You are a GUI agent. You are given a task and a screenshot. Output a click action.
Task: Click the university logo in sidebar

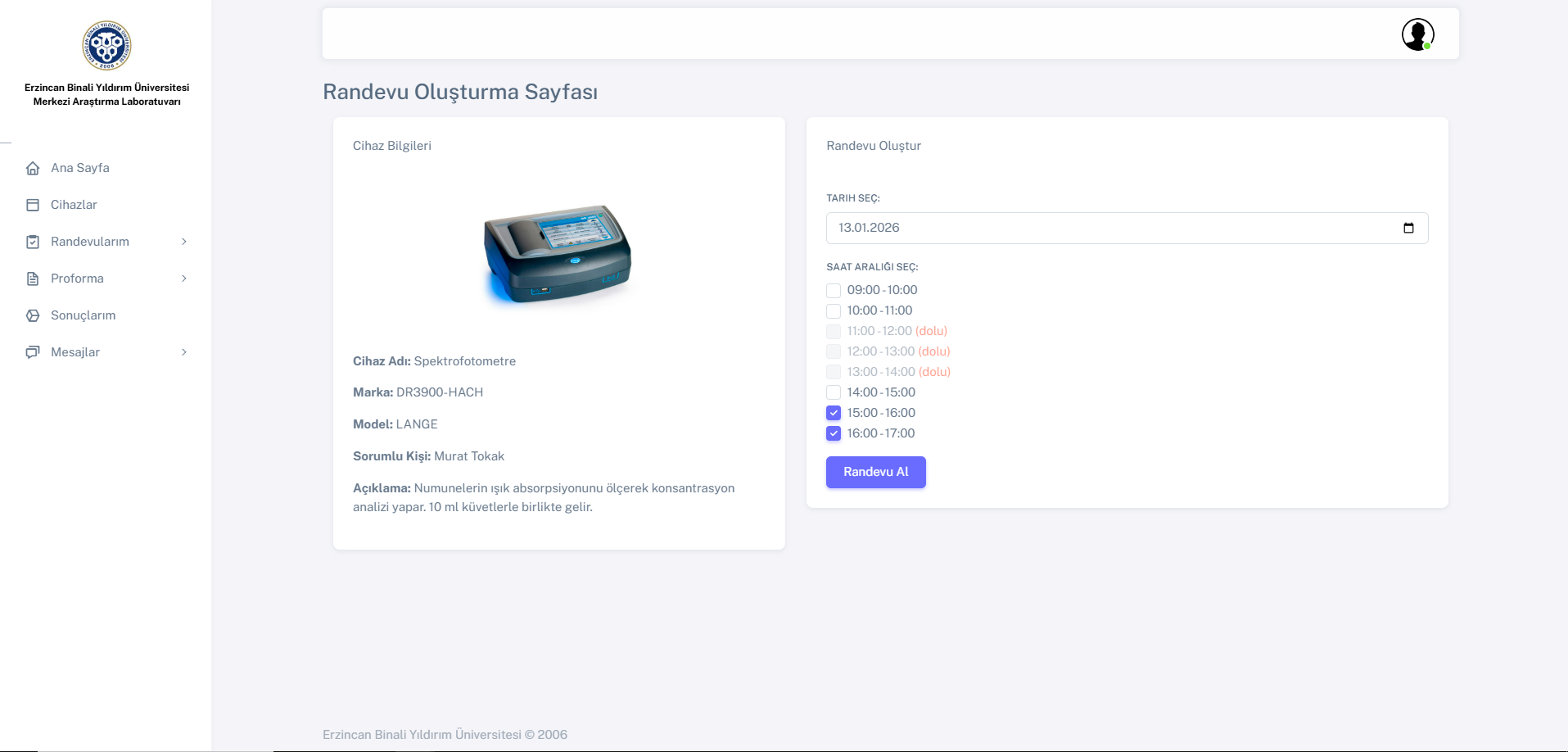pyautogui.click(x=106, y=46)
